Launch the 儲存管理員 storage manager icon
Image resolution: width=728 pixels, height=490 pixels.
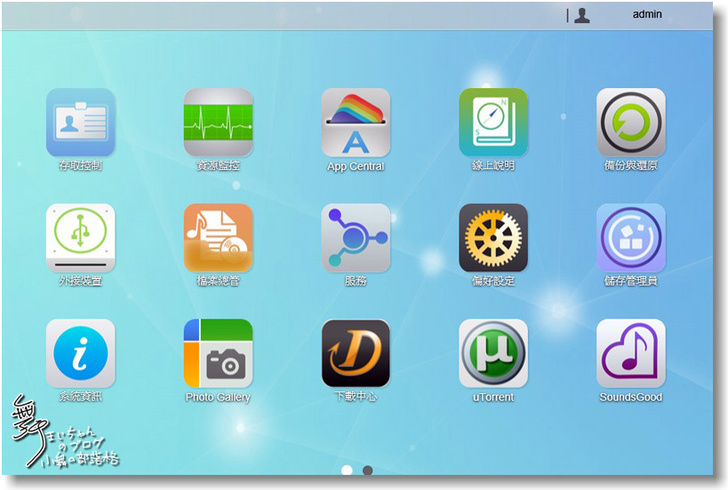[631, 238]
